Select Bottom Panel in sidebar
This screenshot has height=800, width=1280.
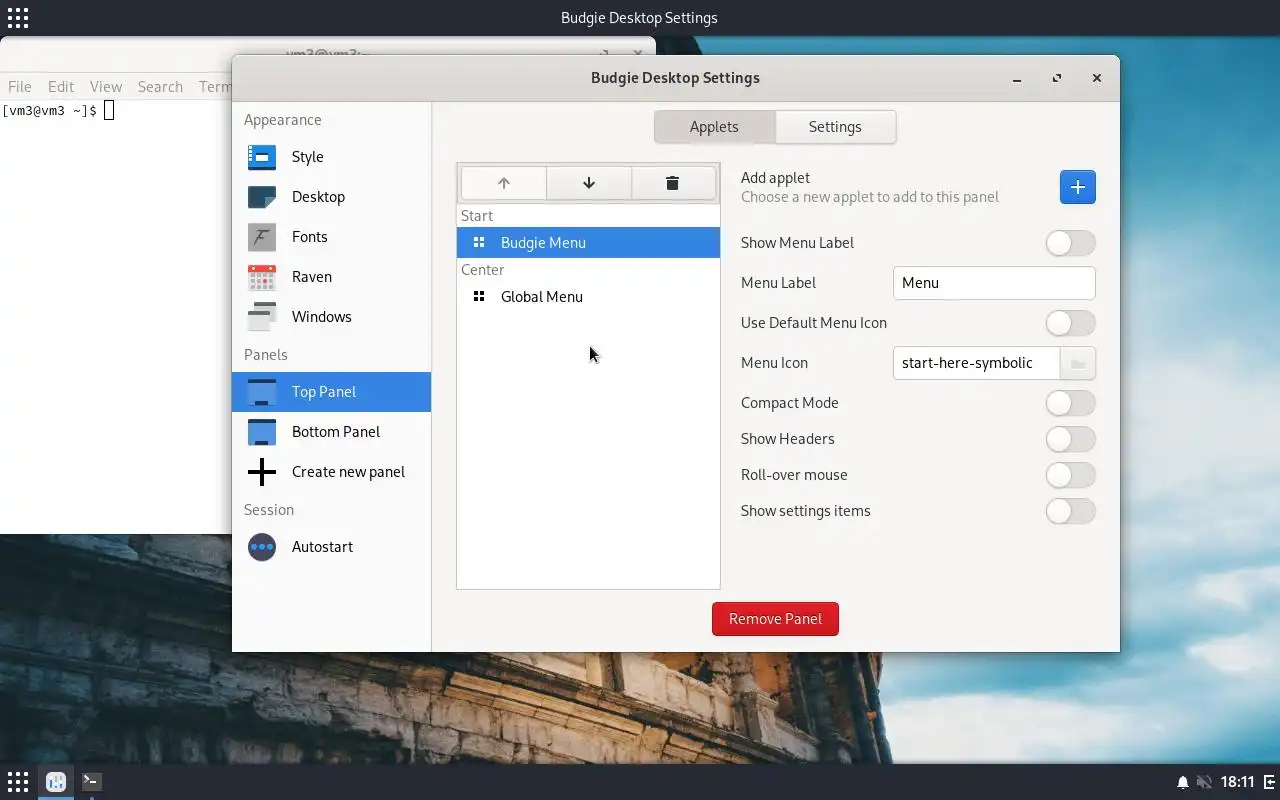coord(331,432)
